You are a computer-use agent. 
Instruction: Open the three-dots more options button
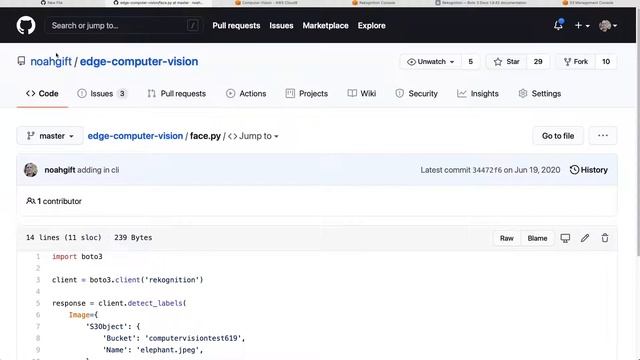click(602, 136)
